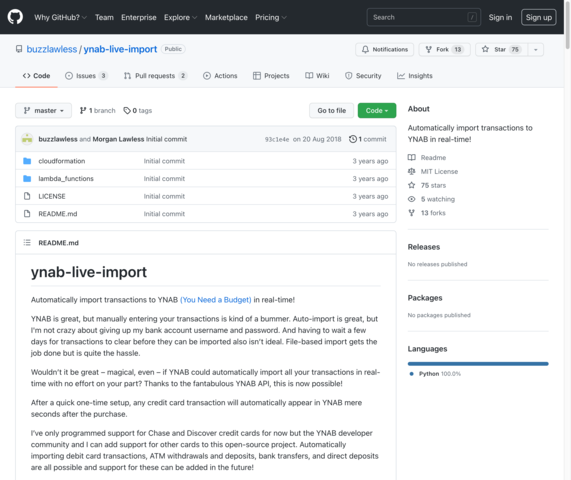
Task: Click the Sign up button
Action: pos(539,17)
